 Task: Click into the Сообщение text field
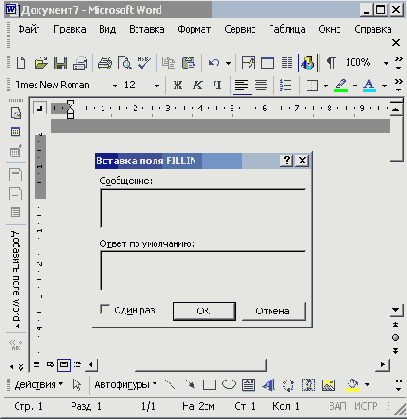tap(203, 208)
